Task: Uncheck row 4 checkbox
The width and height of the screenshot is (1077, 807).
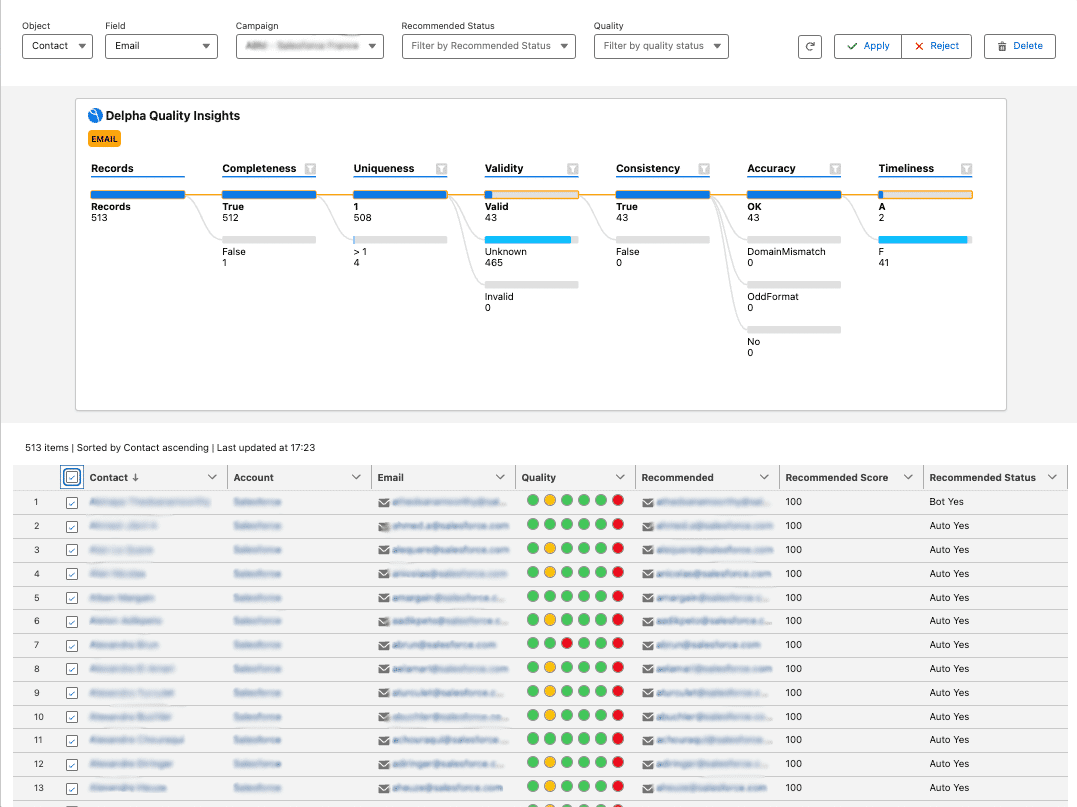Action: tap(72, 574)
